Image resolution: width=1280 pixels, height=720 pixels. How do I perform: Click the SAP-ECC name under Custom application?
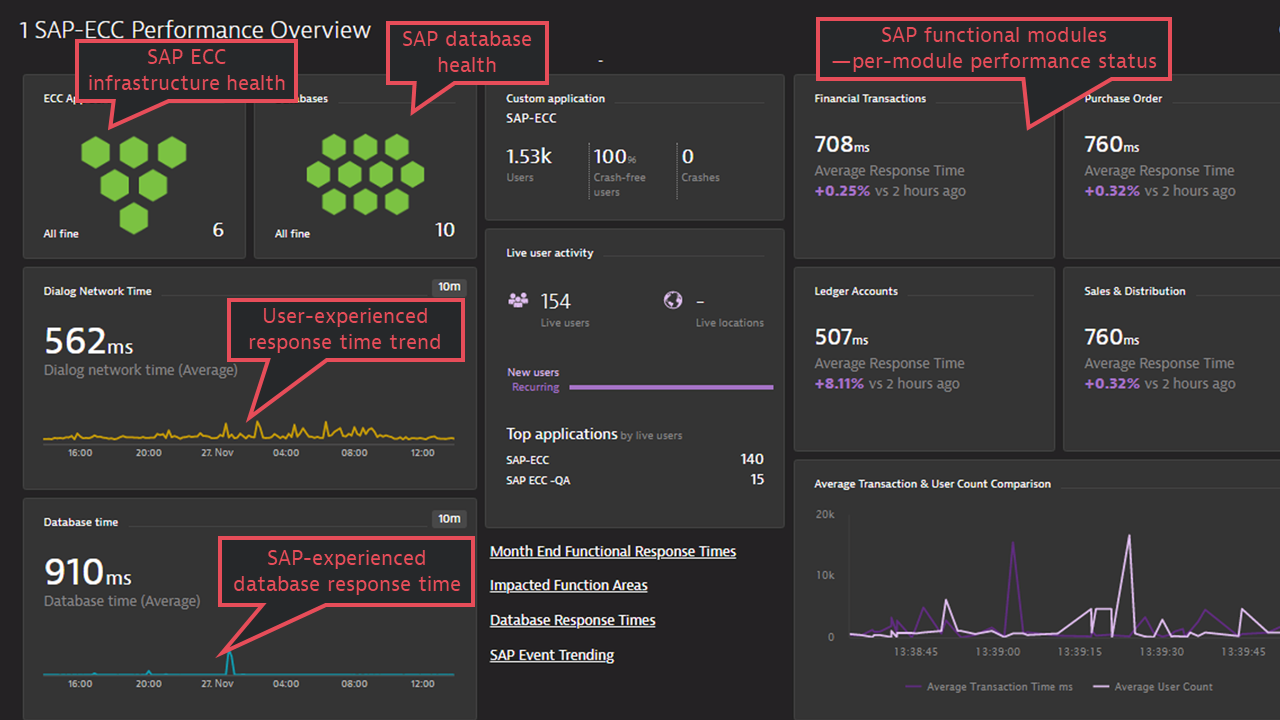coord(531,118)
